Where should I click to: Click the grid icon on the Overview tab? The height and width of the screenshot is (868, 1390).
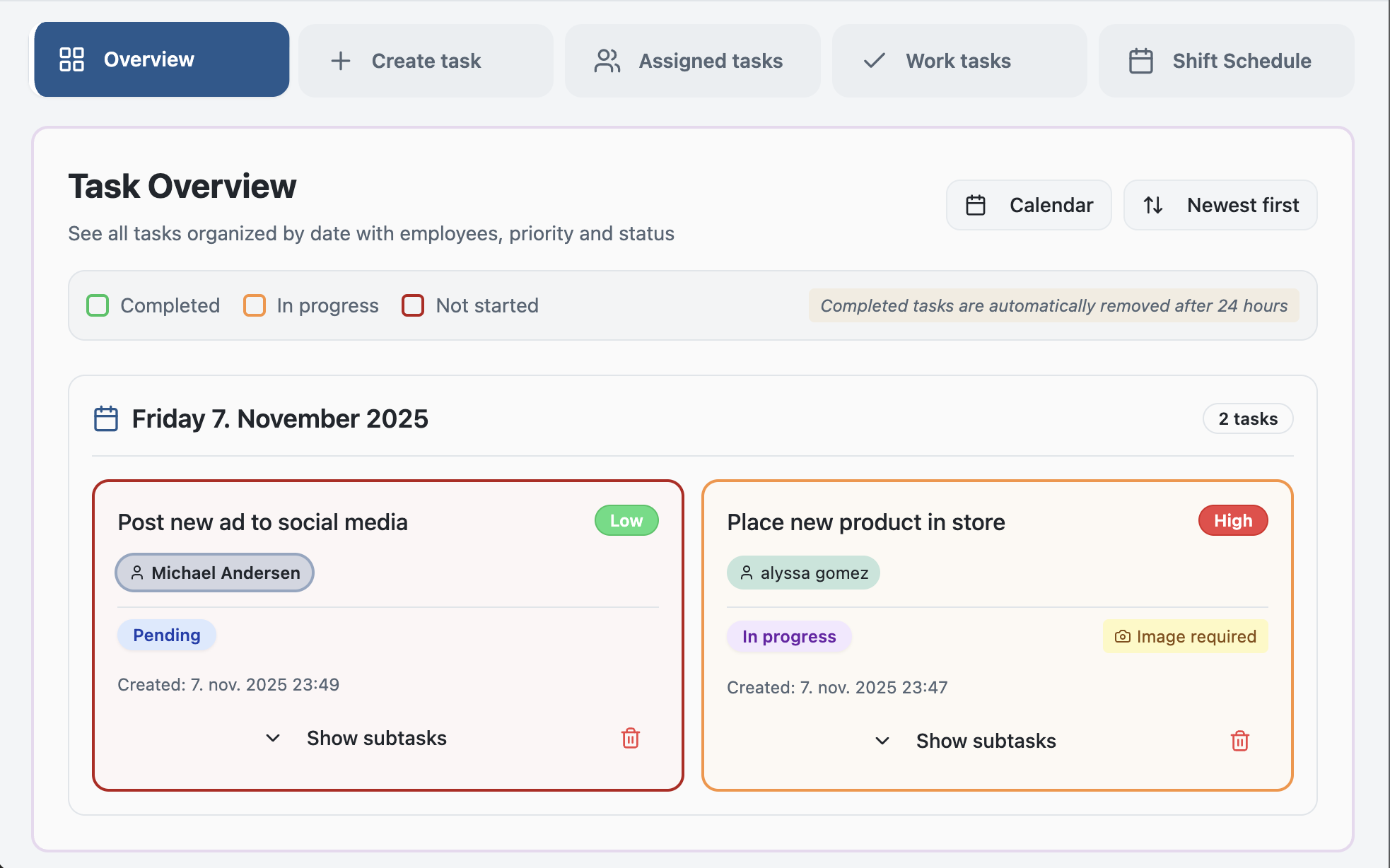(x=71, y=59)
